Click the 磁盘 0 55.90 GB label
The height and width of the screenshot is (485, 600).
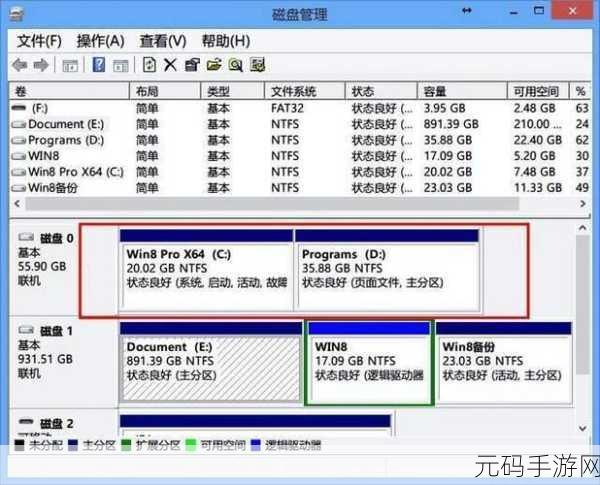42,266
